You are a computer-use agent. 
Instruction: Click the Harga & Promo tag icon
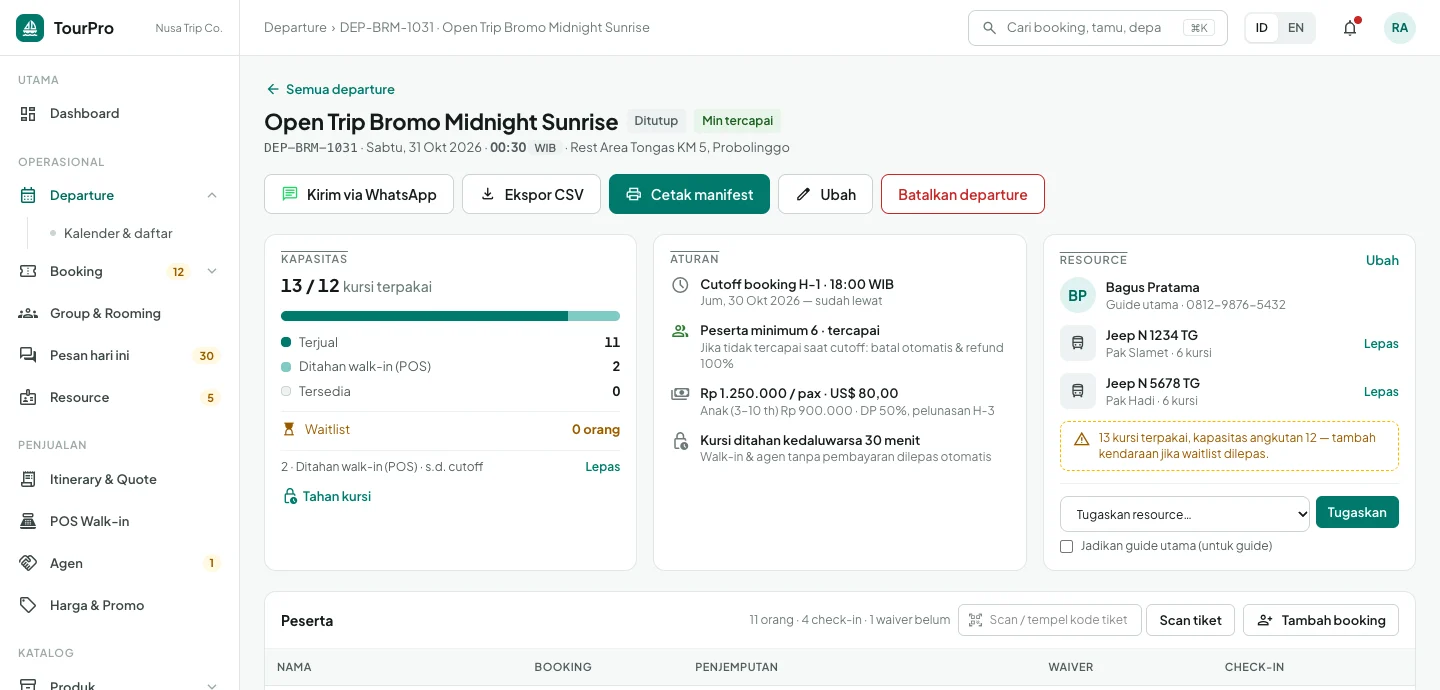click(28, 606)
